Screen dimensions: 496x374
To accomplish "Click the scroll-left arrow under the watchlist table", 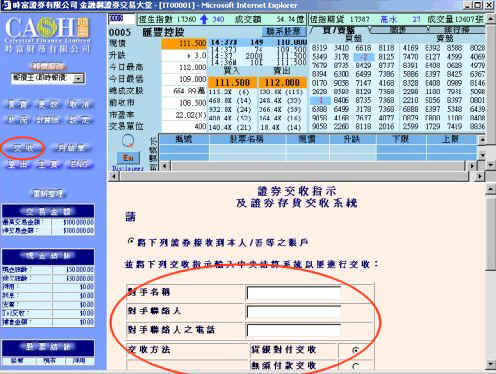I will point(164,166).
